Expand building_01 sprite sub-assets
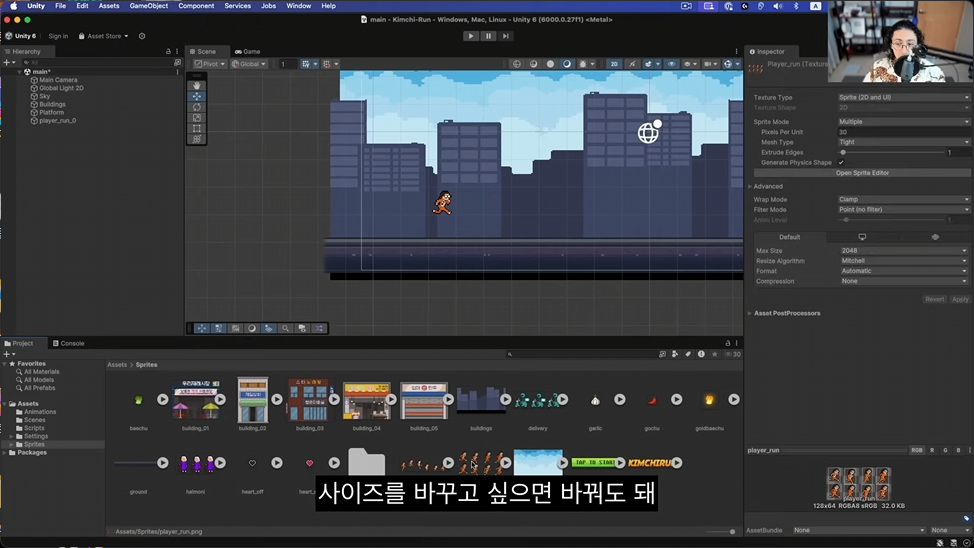974x548 pixels. (220, 400)
